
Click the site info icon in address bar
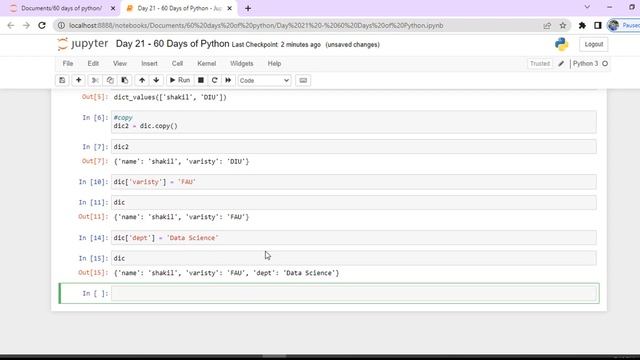tap(61, 25)
